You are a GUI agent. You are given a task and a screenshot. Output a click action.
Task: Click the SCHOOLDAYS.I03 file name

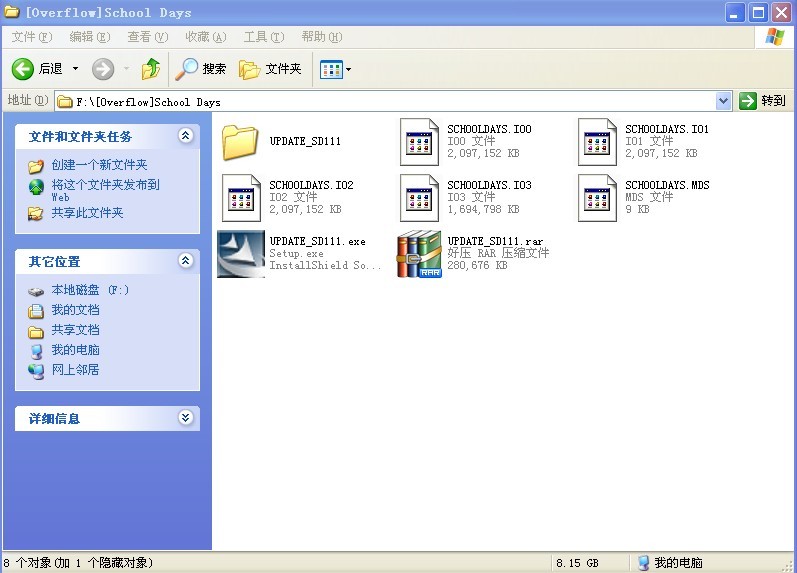(489, 185)
